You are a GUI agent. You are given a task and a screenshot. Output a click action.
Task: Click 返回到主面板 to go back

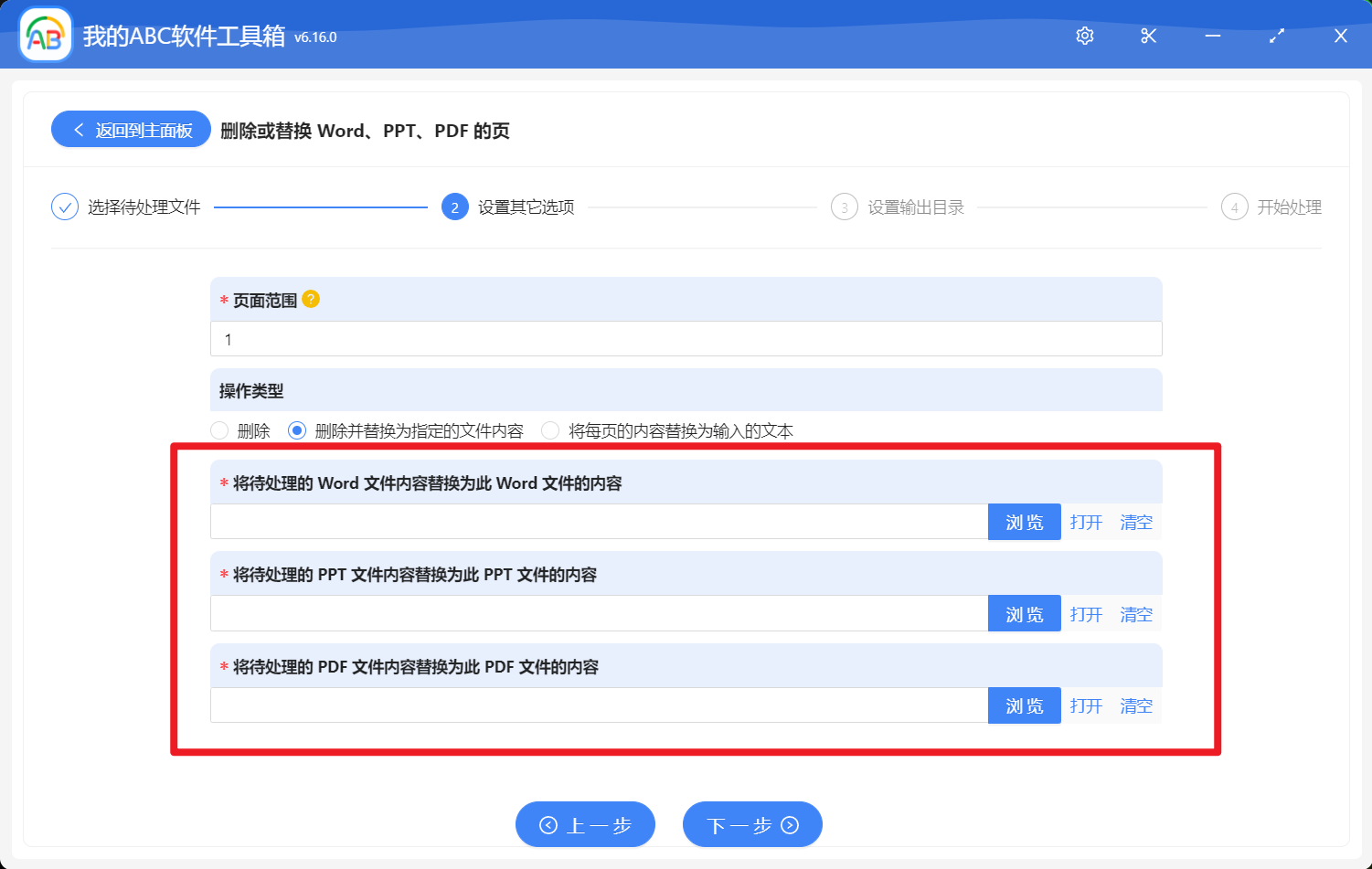pos(130,129)
